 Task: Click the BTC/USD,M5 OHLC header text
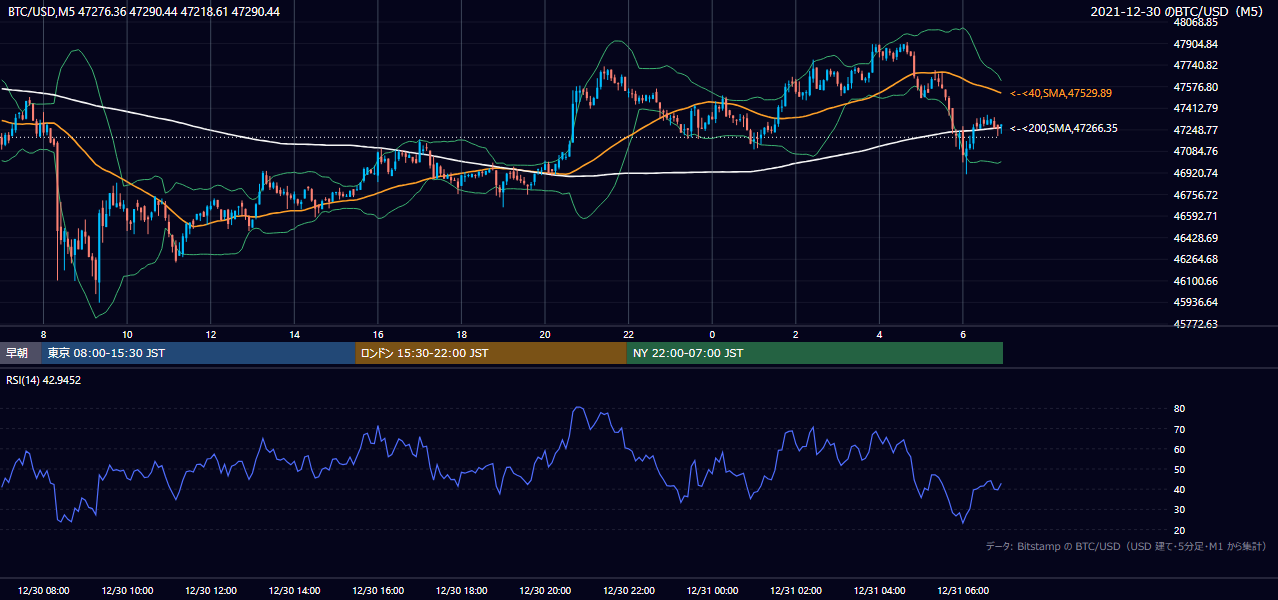144,12
